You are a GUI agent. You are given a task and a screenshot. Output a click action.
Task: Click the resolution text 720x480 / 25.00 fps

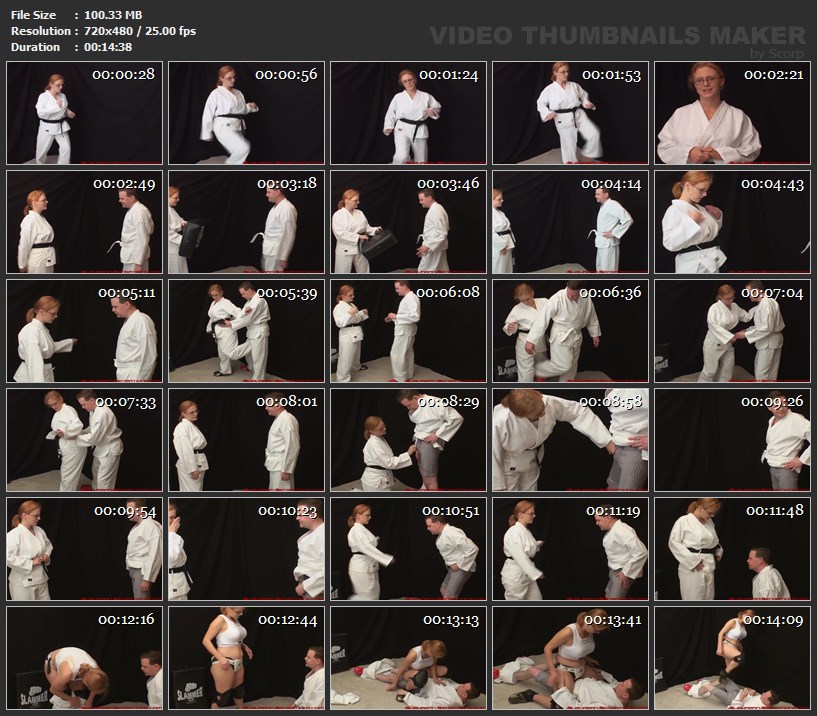click(140, 31)
